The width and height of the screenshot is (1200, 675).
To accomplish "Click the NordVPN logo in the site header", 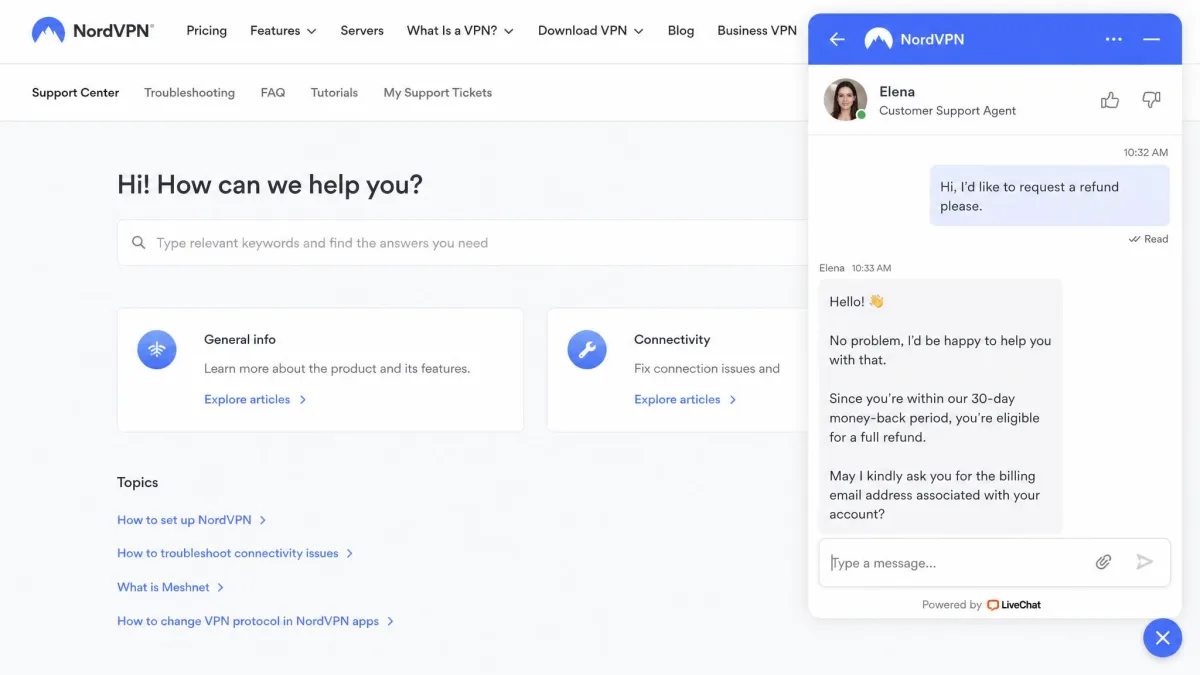I will coord(92,31).
